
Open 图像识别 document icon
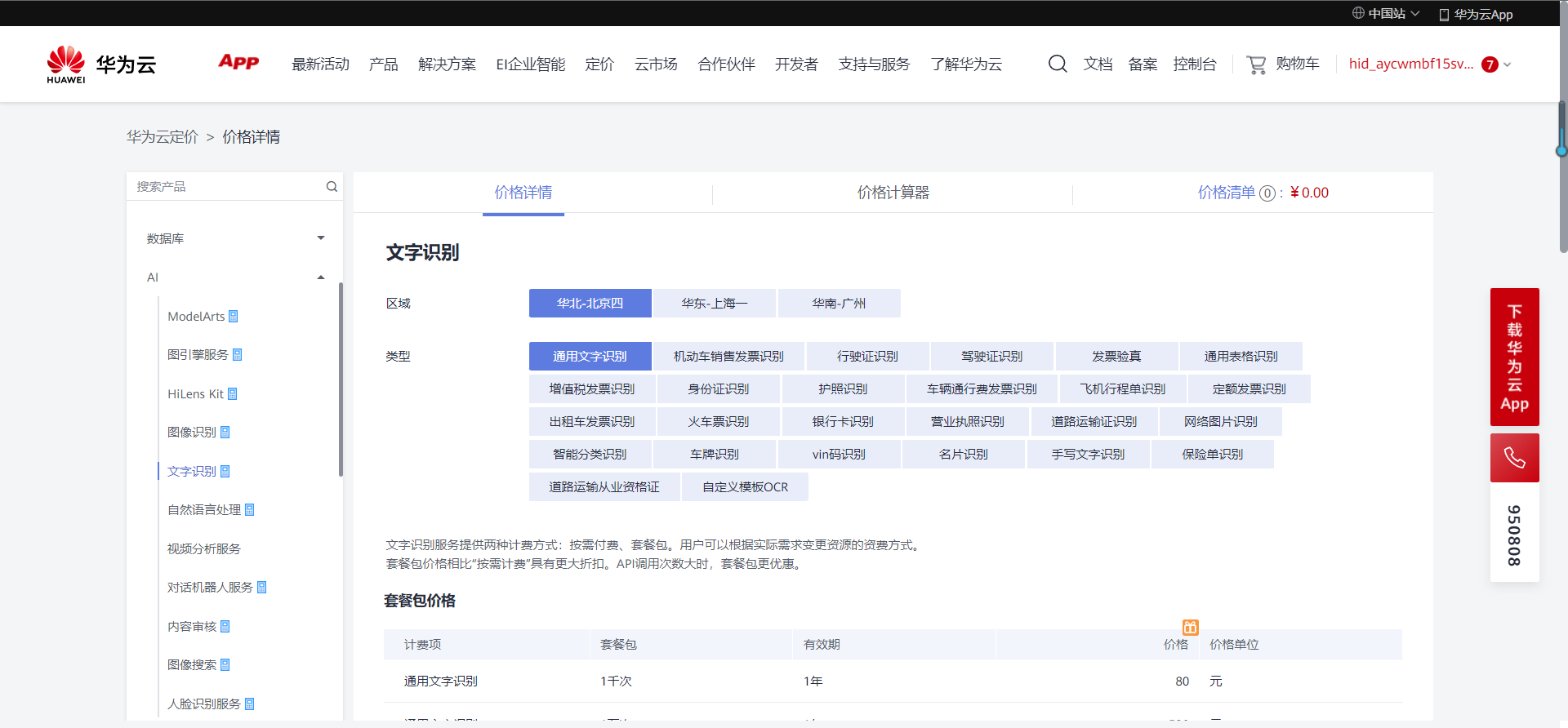225,432
